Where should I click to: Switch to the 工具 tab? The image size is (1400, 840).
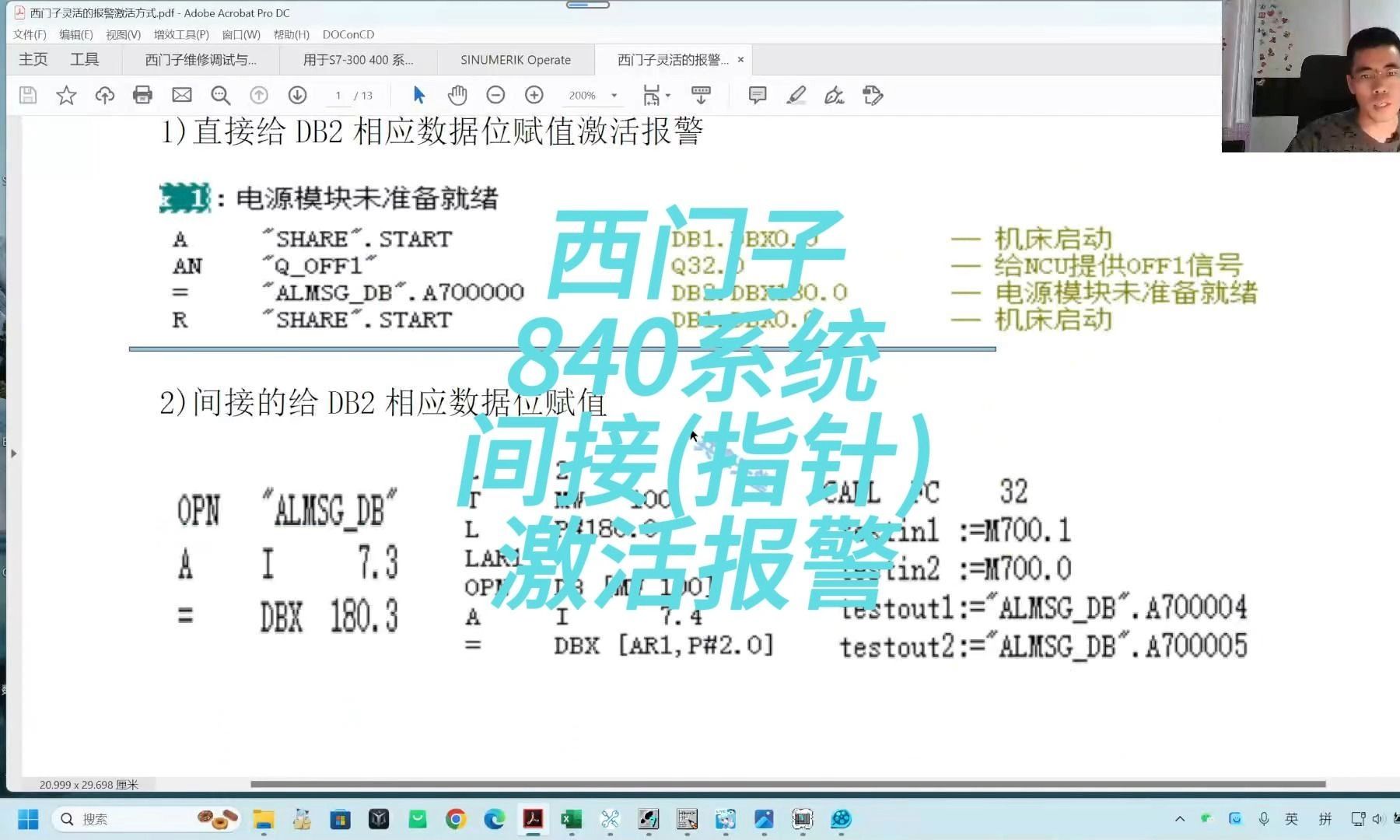(85, 59)
